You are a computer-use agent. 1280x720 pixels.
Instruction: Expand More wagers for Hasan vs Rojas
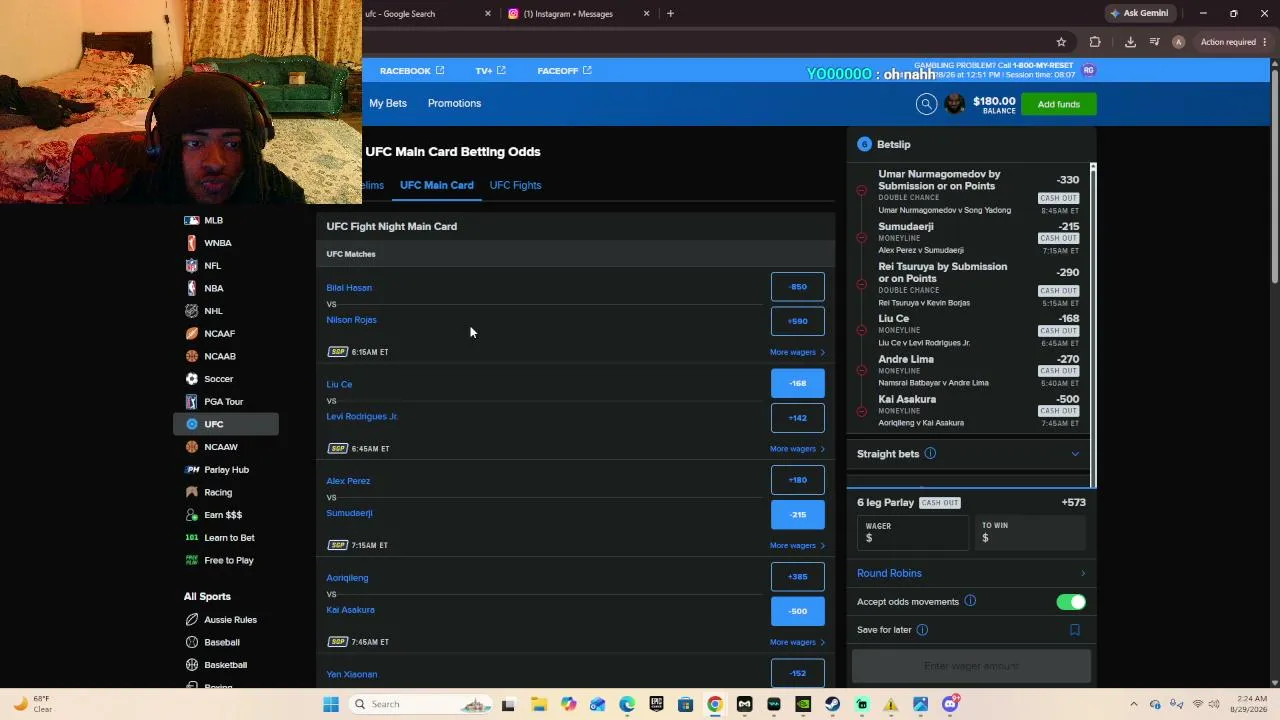click(x=797, y=352)
